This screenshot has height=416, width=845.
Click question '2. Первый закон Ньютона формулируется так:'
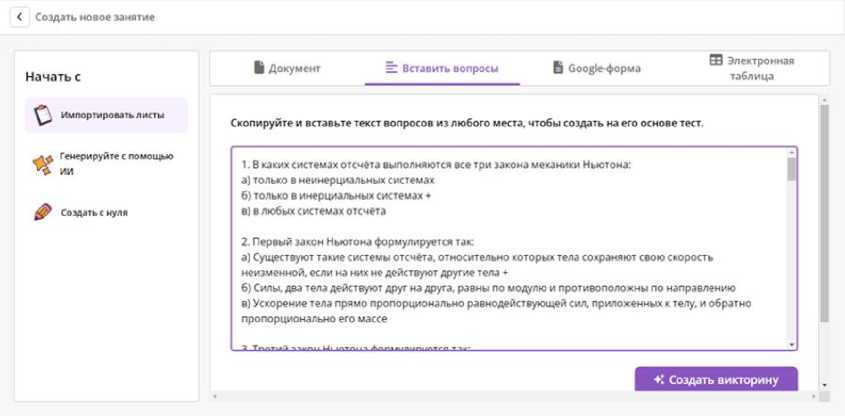pyautogui.click(x=358, y=241)
